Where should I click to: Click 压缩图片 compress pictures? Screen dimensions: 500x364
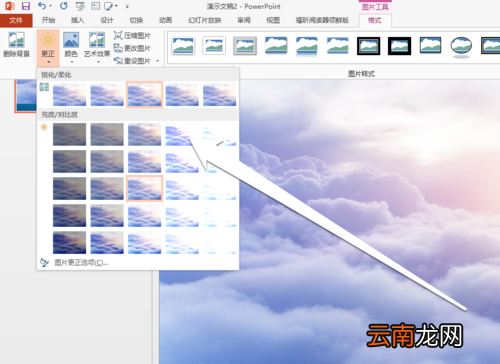(132, 35)
